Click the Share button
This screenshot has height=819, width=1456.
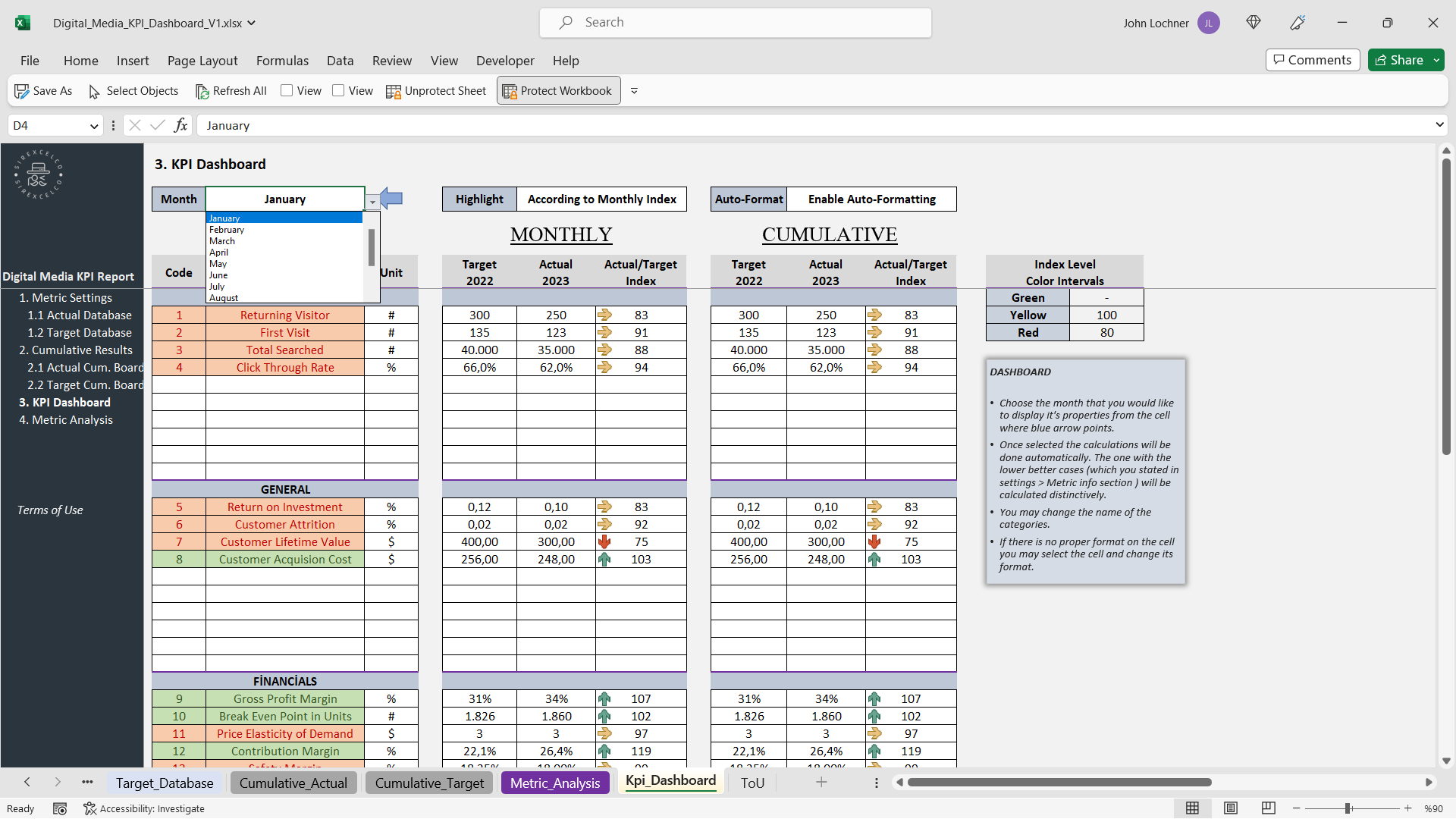point(1399,60)
